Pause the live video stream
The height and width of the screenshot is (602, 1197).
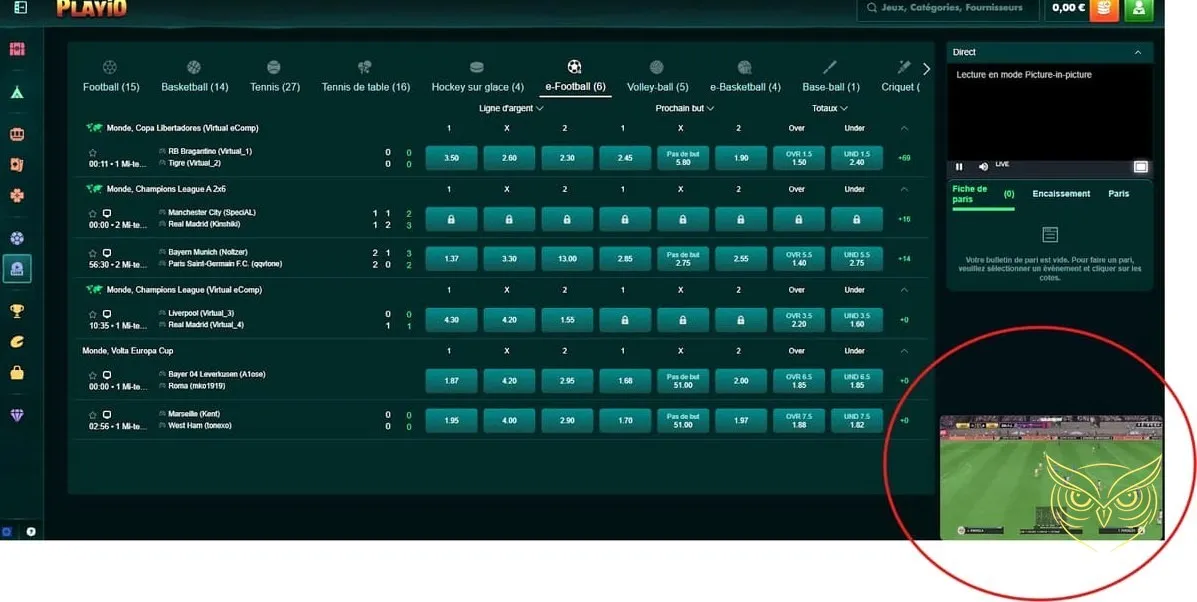960,166
